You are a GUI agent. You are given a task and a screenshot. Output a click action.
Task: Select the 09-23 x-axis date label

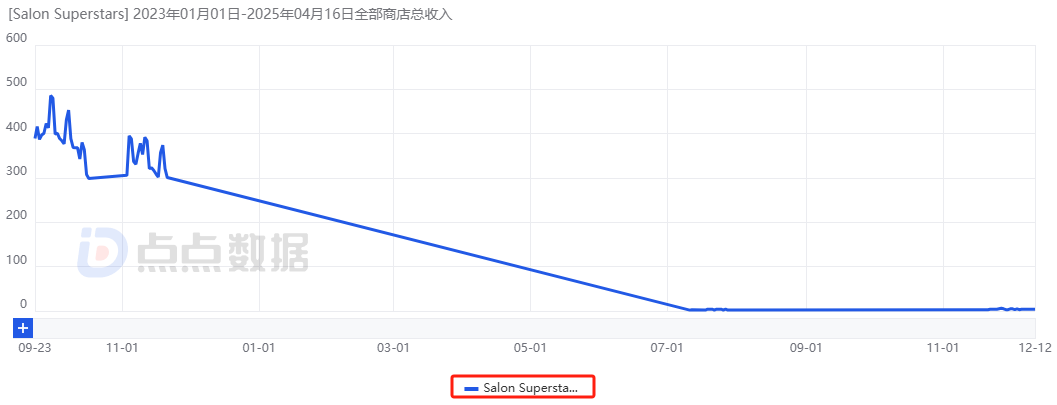[x=35, y=348]
